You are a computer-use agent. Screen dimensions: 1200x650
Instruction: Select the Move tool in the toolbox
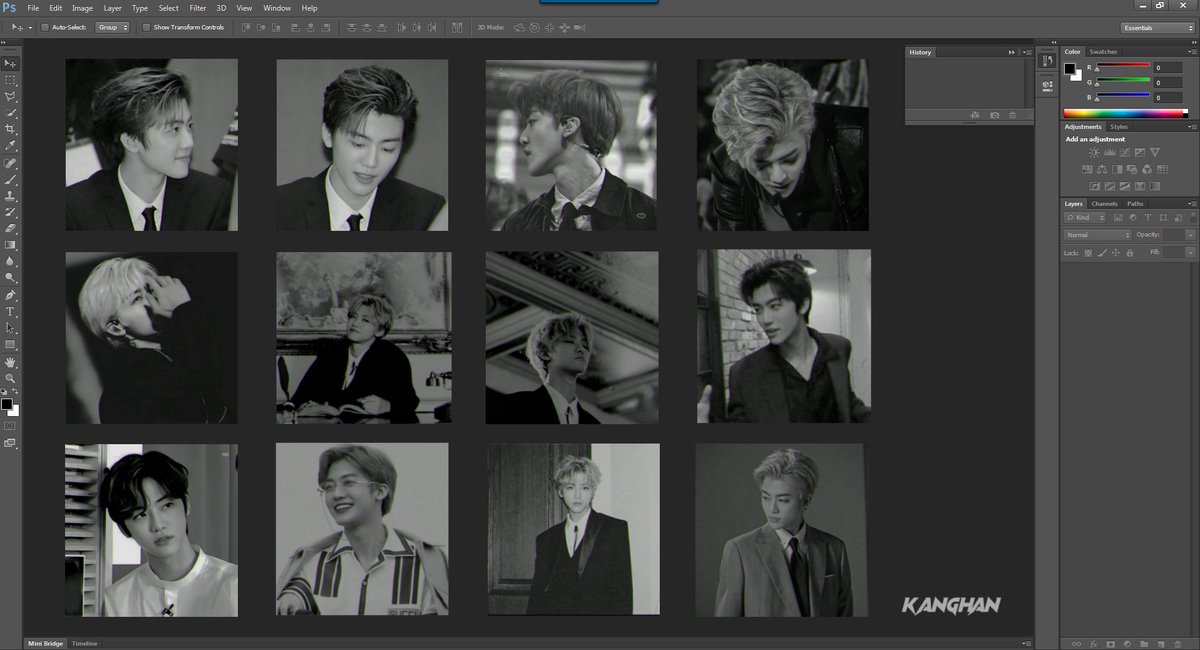[x=10, y=63]
